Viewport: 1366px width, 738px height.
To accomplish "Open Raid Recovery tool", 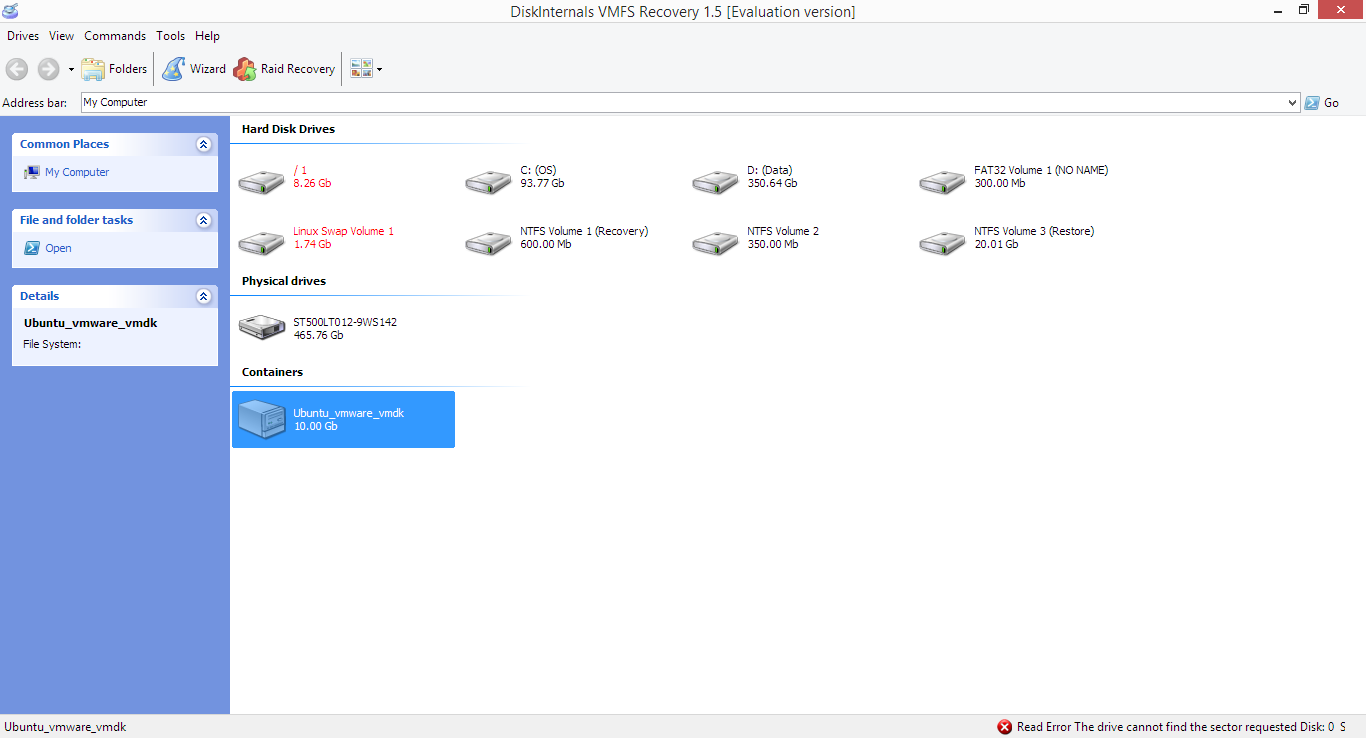I will click(x=284, y=69).
